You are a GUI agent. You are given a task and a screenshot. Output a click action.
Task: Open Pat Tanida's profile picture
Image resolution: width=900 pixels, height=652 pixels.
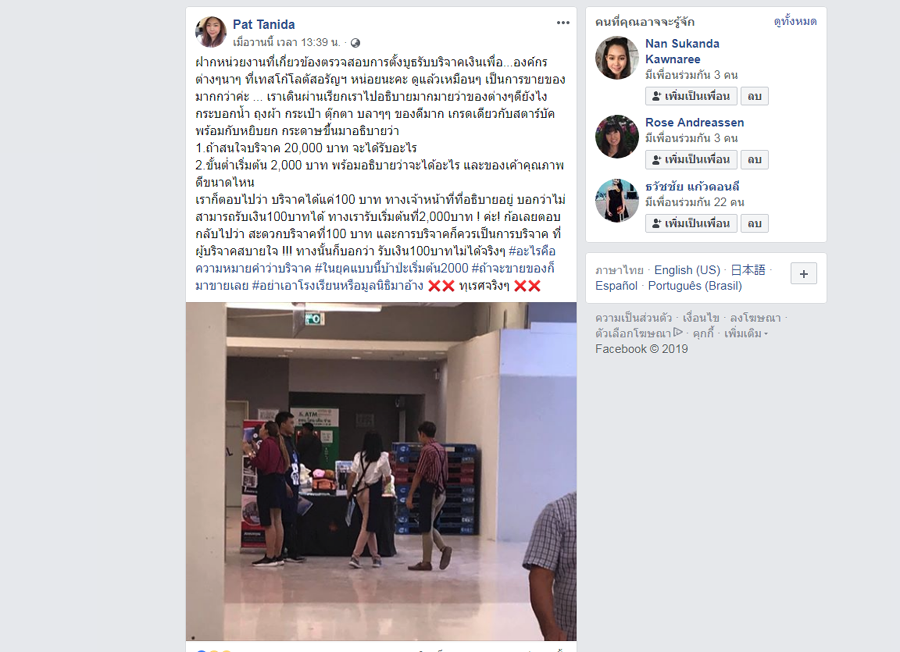click(211, 32)
